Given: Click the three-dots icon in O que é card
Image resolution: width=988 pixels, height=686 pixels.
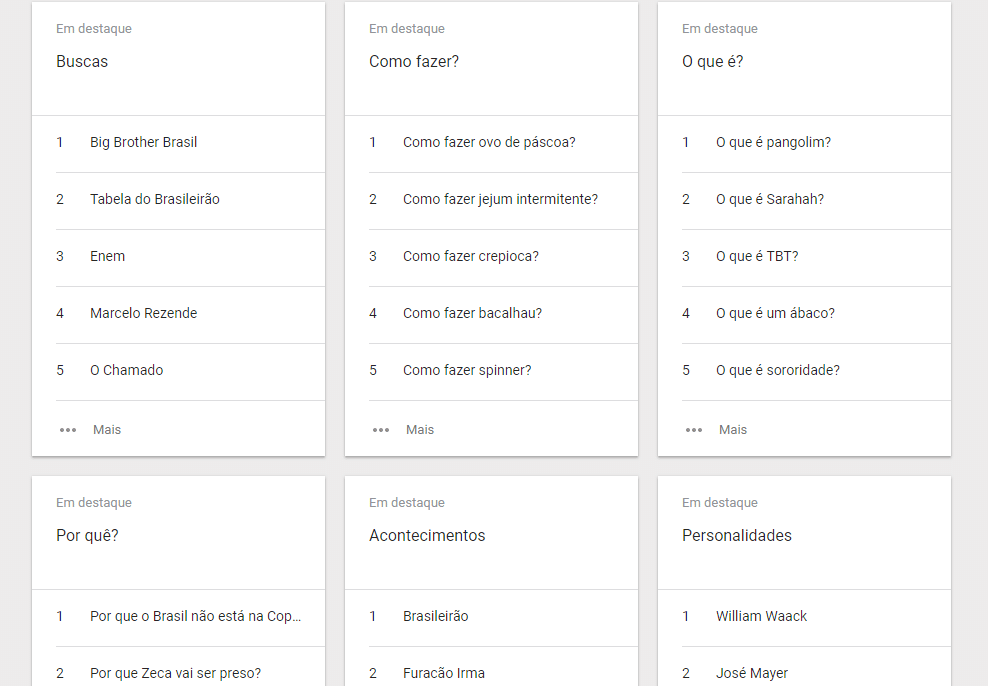Looking at the screenshot, I should 694,430.
